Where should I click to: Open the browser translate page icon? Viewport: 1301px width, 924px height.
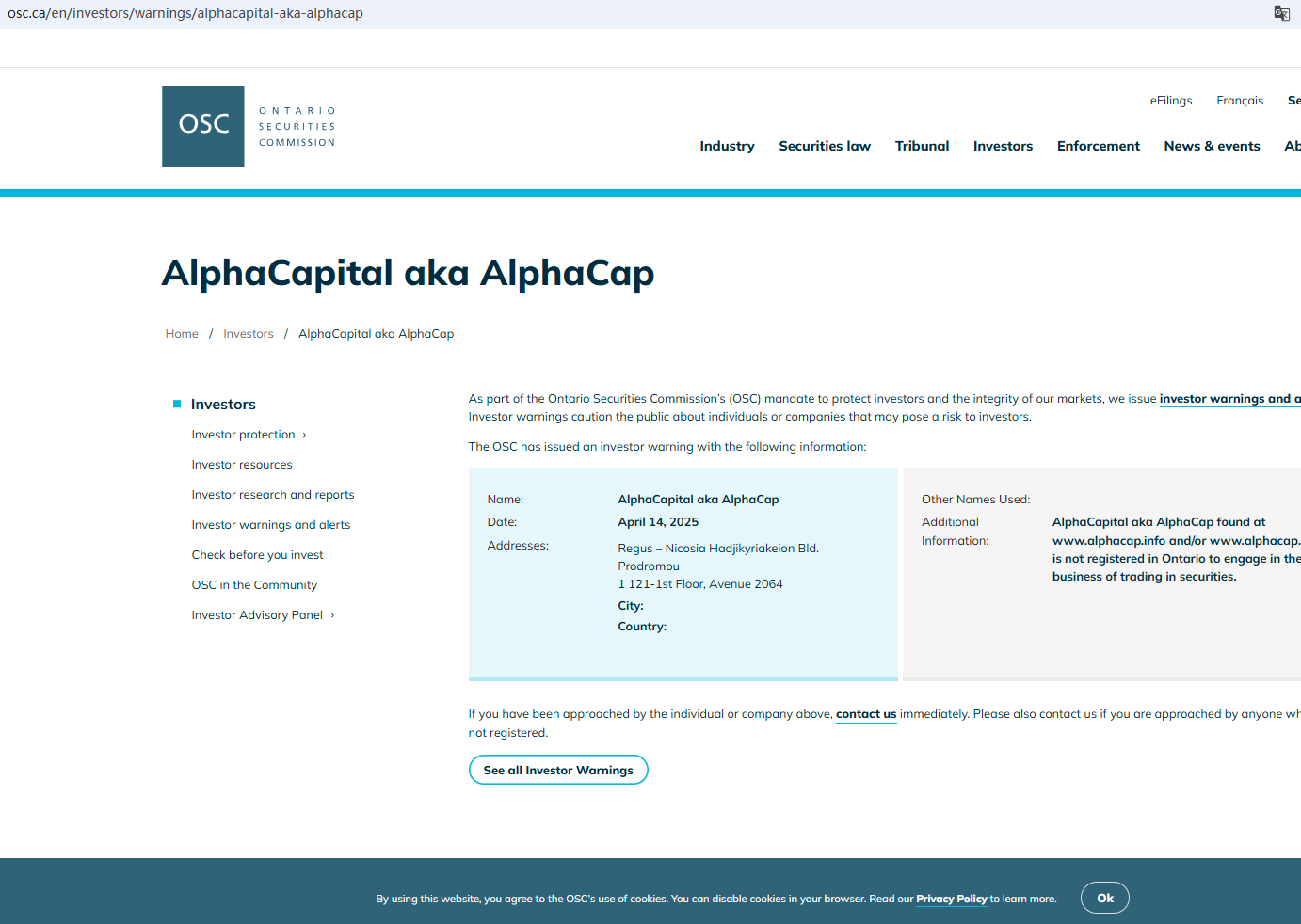tap(1281, 13)
